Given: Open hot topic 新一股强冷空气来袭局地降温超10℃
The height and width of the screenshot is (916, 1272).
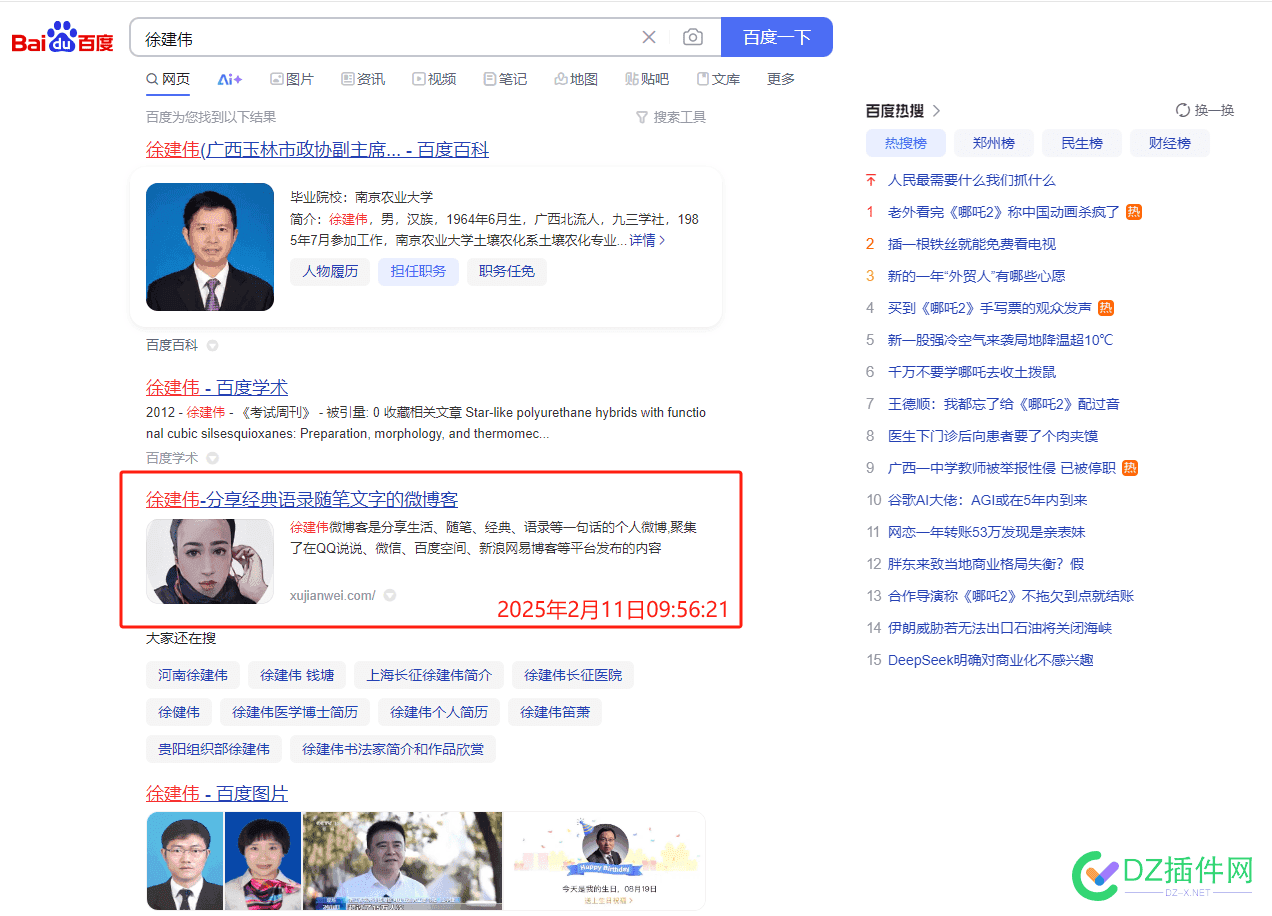Looking at the screenshot, I should click(x=1001, y=340).
